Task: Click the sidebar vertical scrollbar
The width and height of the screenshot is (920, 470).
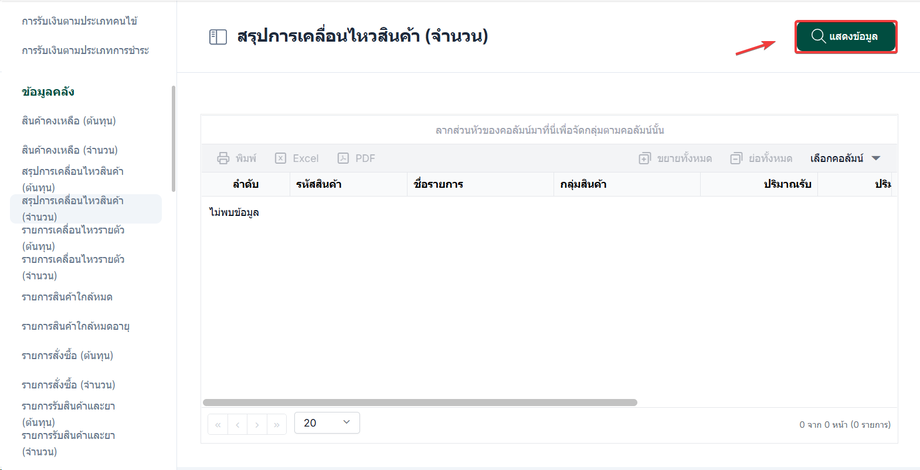Action: (173, 138)
